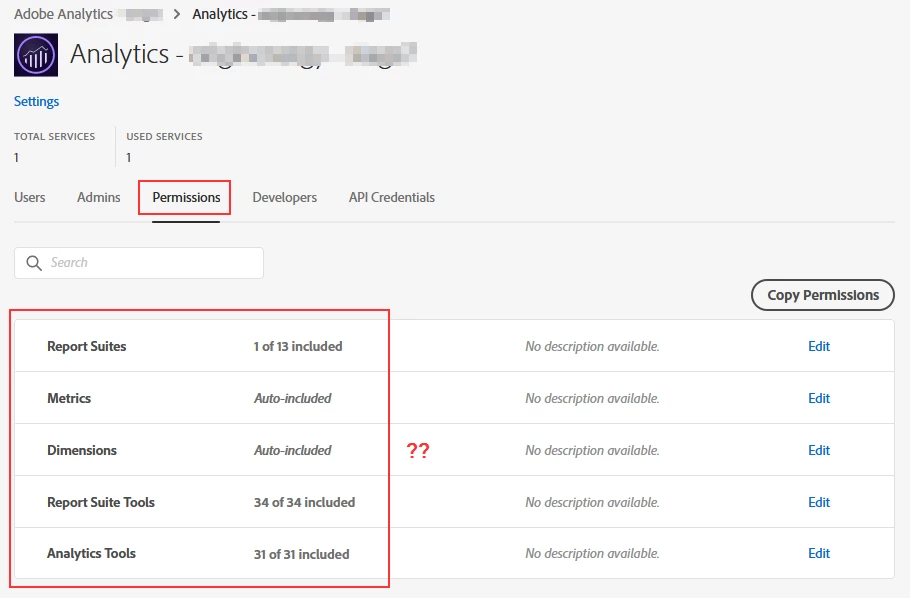
Task: Click the TOTAL SERVICES label
Action: 55,136
